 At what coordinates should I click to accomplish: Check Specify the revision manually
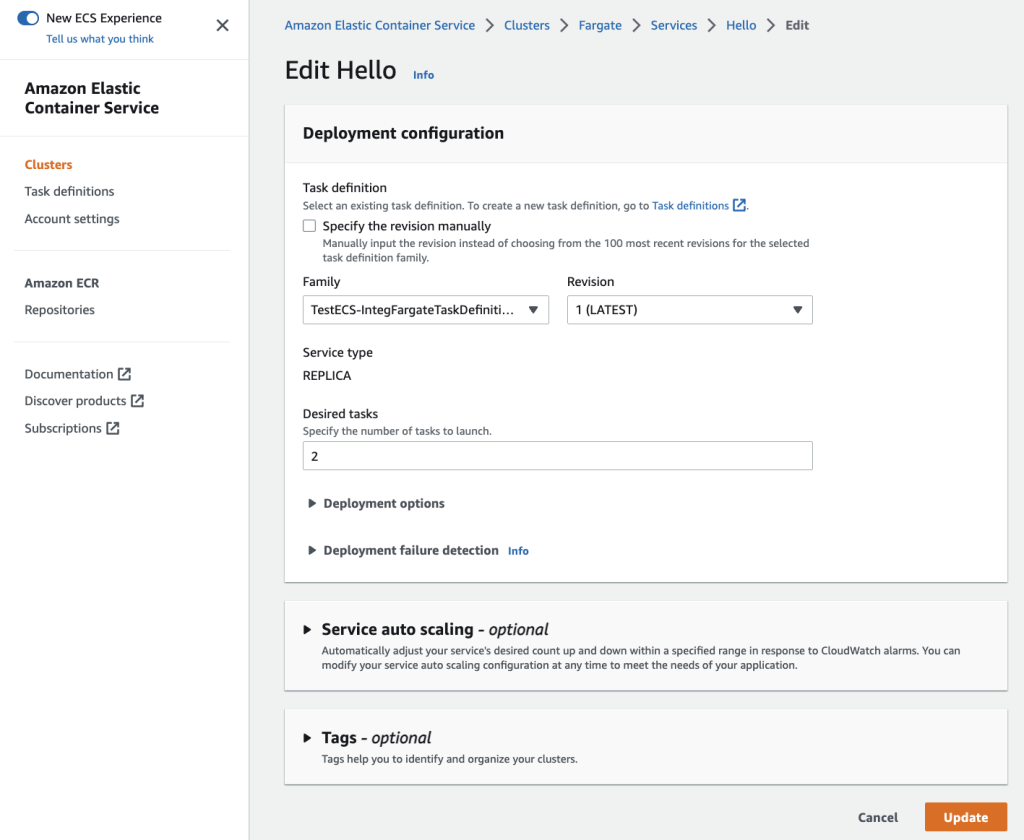pos(309,226)
